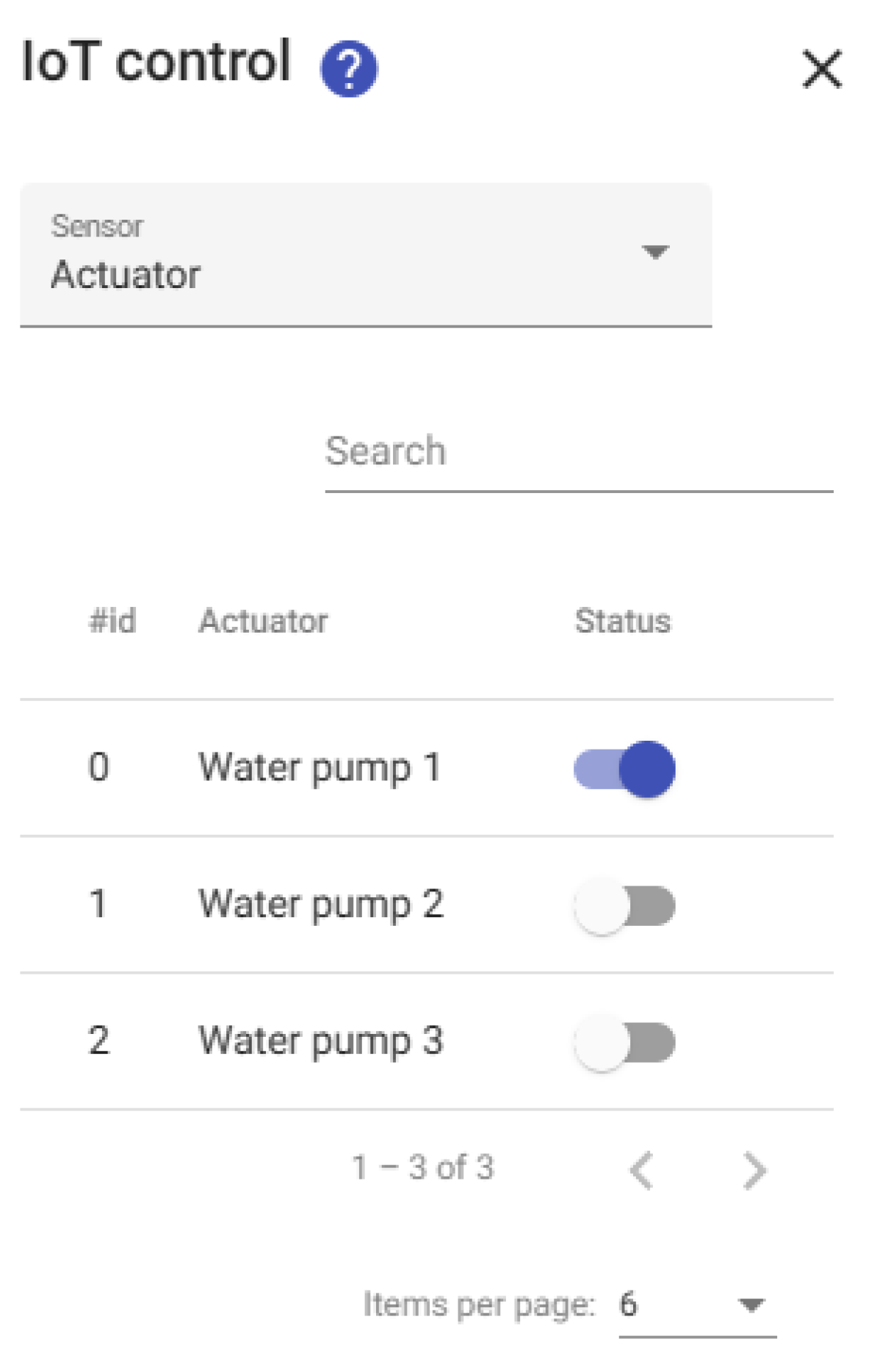Viewport: 877px width, 1372px height.
Task: Switch on Water pump 3
Action: pos(624,1042)
